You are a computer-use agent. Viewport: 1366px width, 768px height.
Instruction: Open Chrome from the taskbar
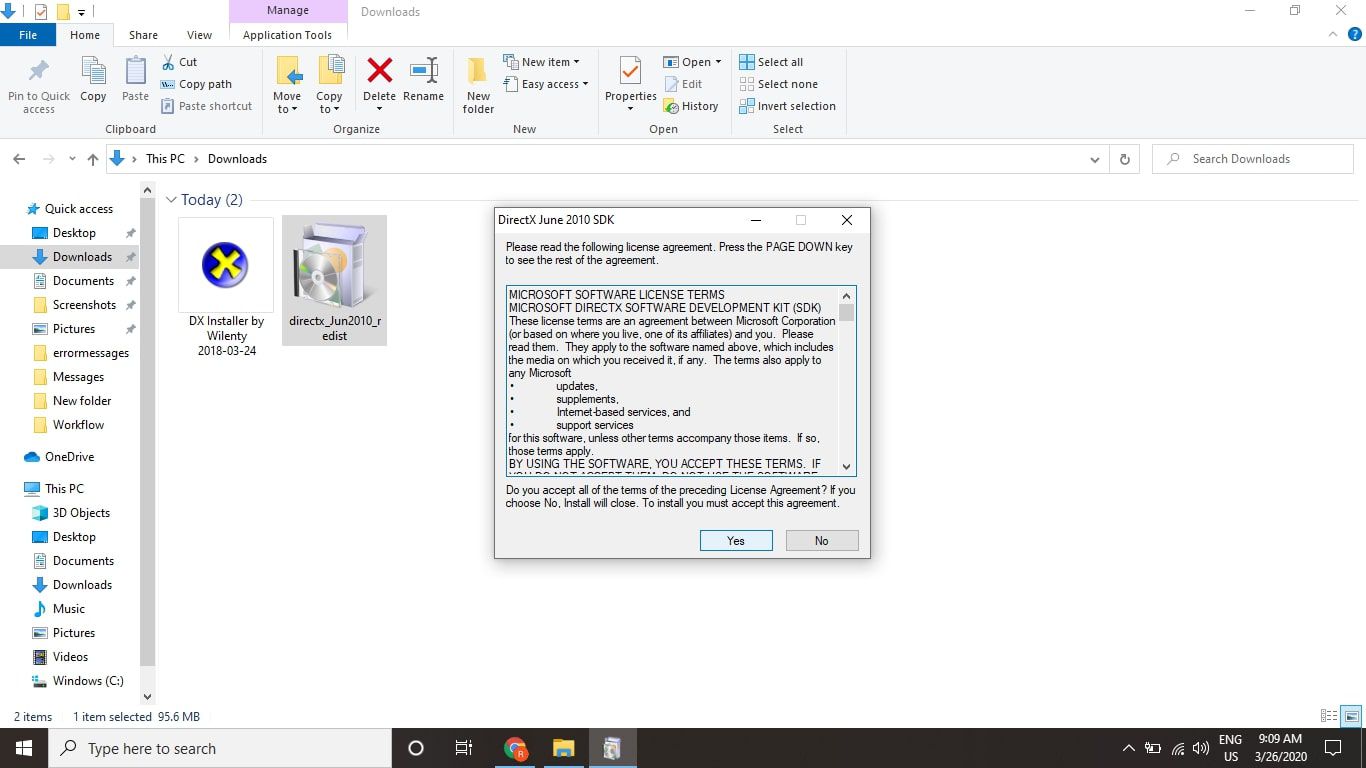click(515, 748)
